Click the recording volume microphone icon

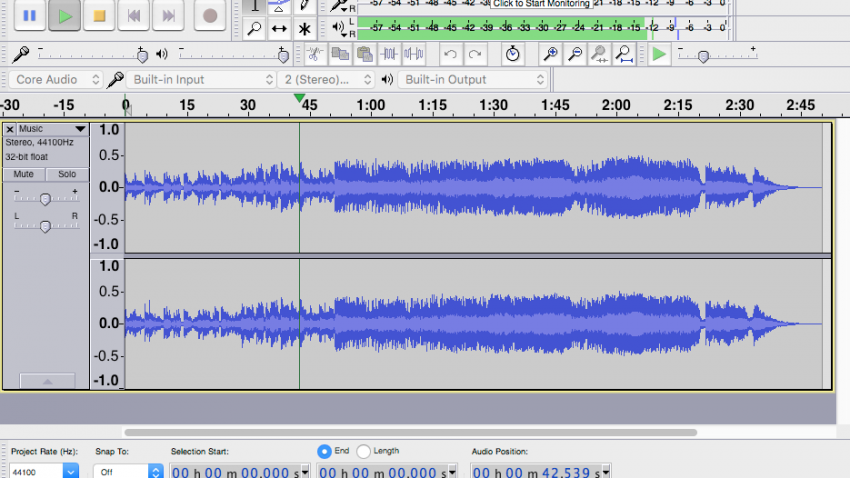[x=21, y=54]
